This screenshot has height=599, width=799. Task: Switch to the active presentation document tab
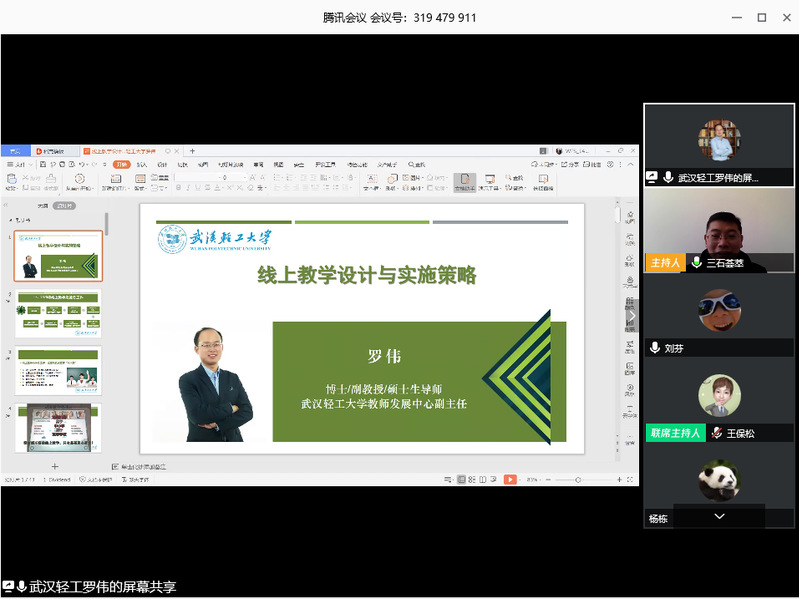pos(130,151)
